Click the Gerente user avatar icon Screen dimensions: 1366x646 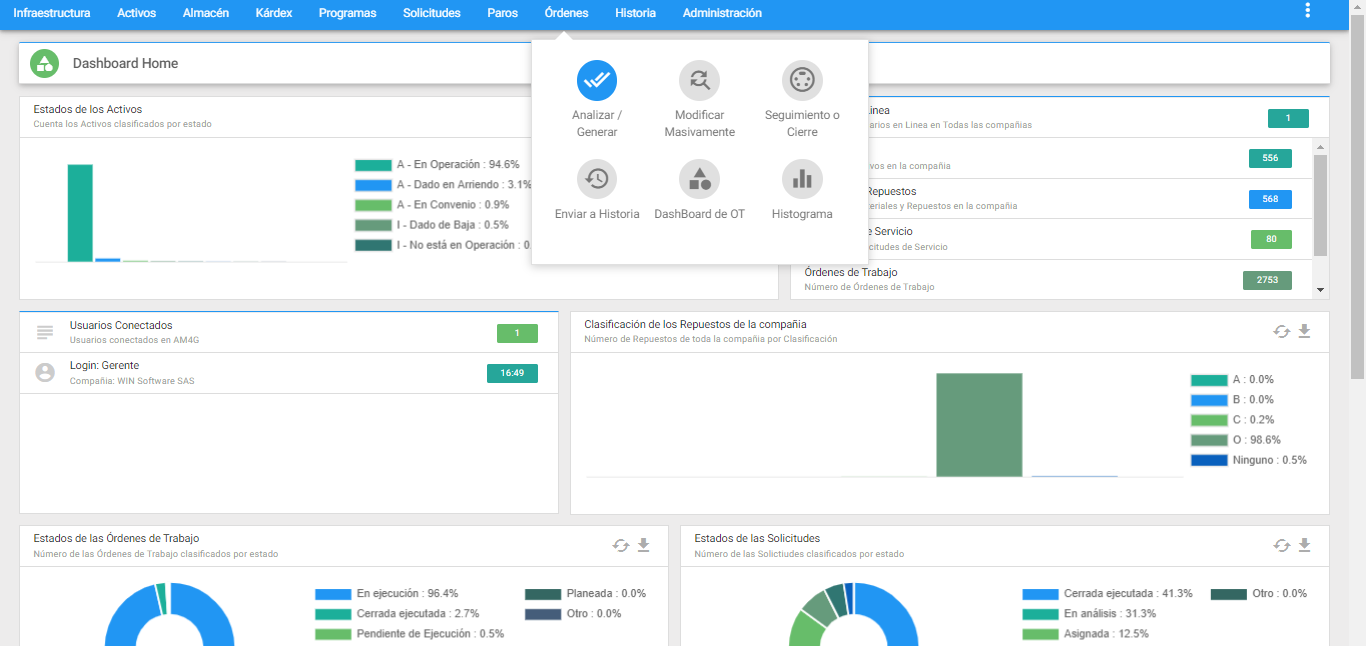44,372
